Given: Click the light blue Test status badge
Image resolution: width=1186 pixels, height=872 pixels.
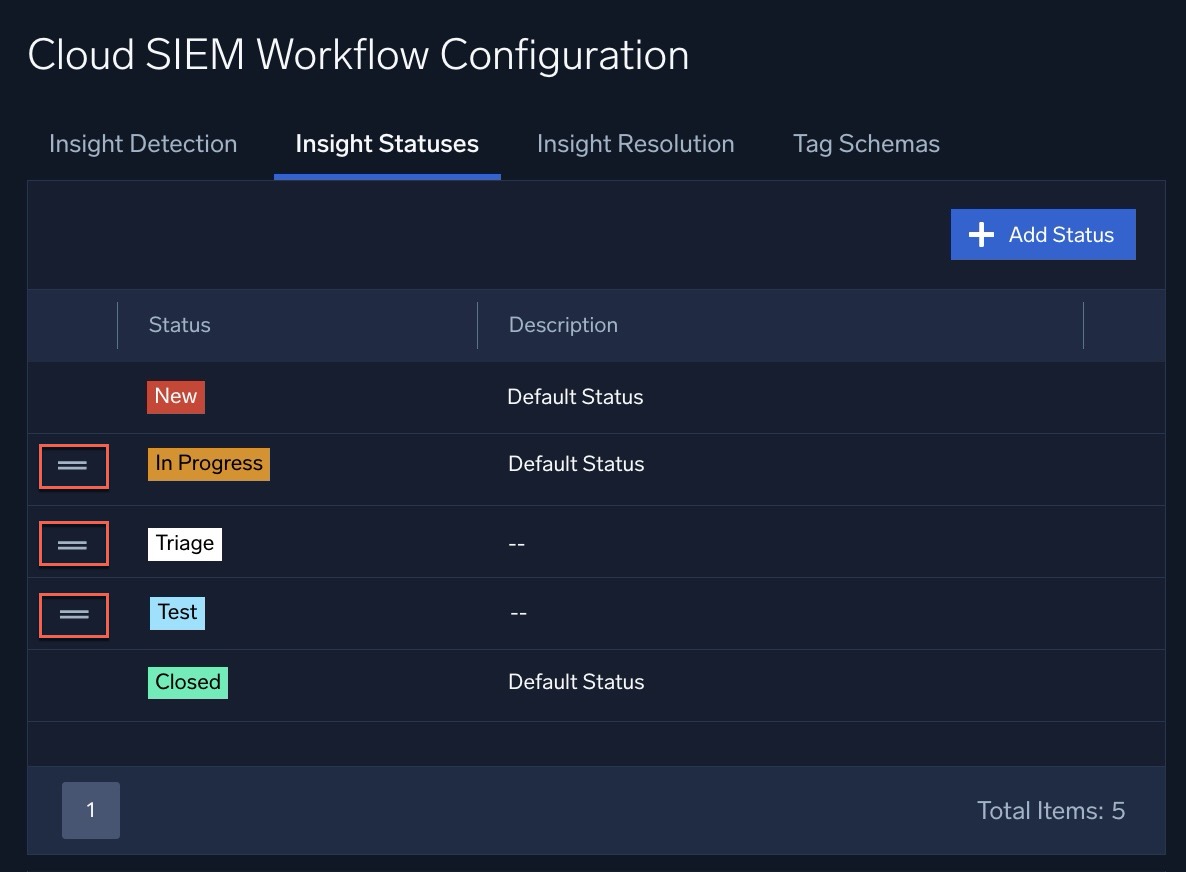Looking at the screenshot, I should (177, 613).
